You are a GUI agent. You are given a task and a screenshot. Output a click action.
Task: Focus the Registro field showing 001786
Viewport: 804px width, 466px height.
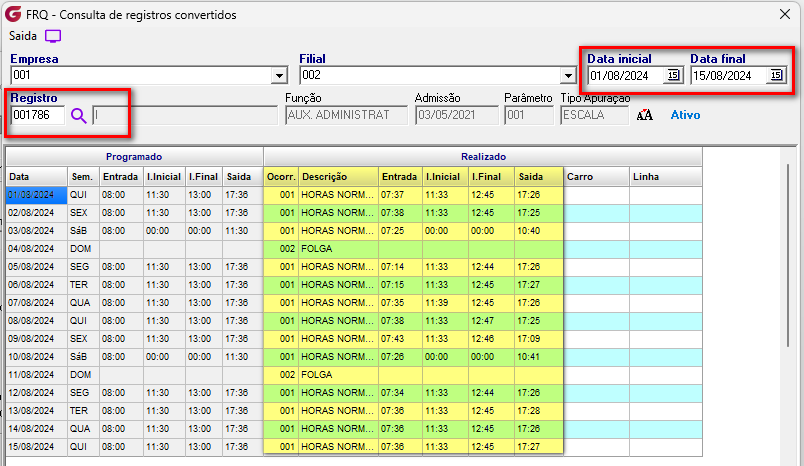pos(37,115)
